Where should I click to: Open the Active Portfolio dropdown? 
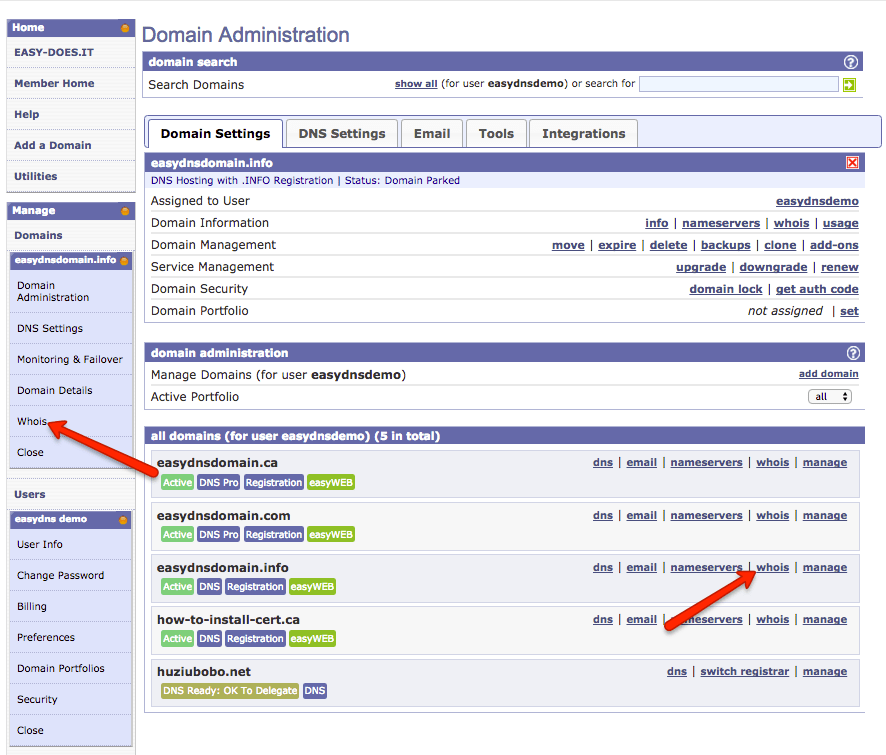[830, 396]
